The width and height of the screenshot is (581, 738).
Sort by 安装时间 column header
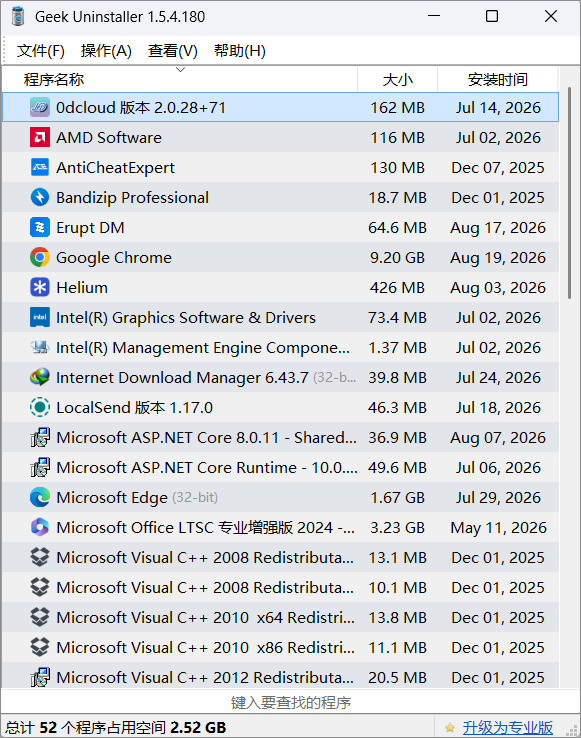pos(498,80)
